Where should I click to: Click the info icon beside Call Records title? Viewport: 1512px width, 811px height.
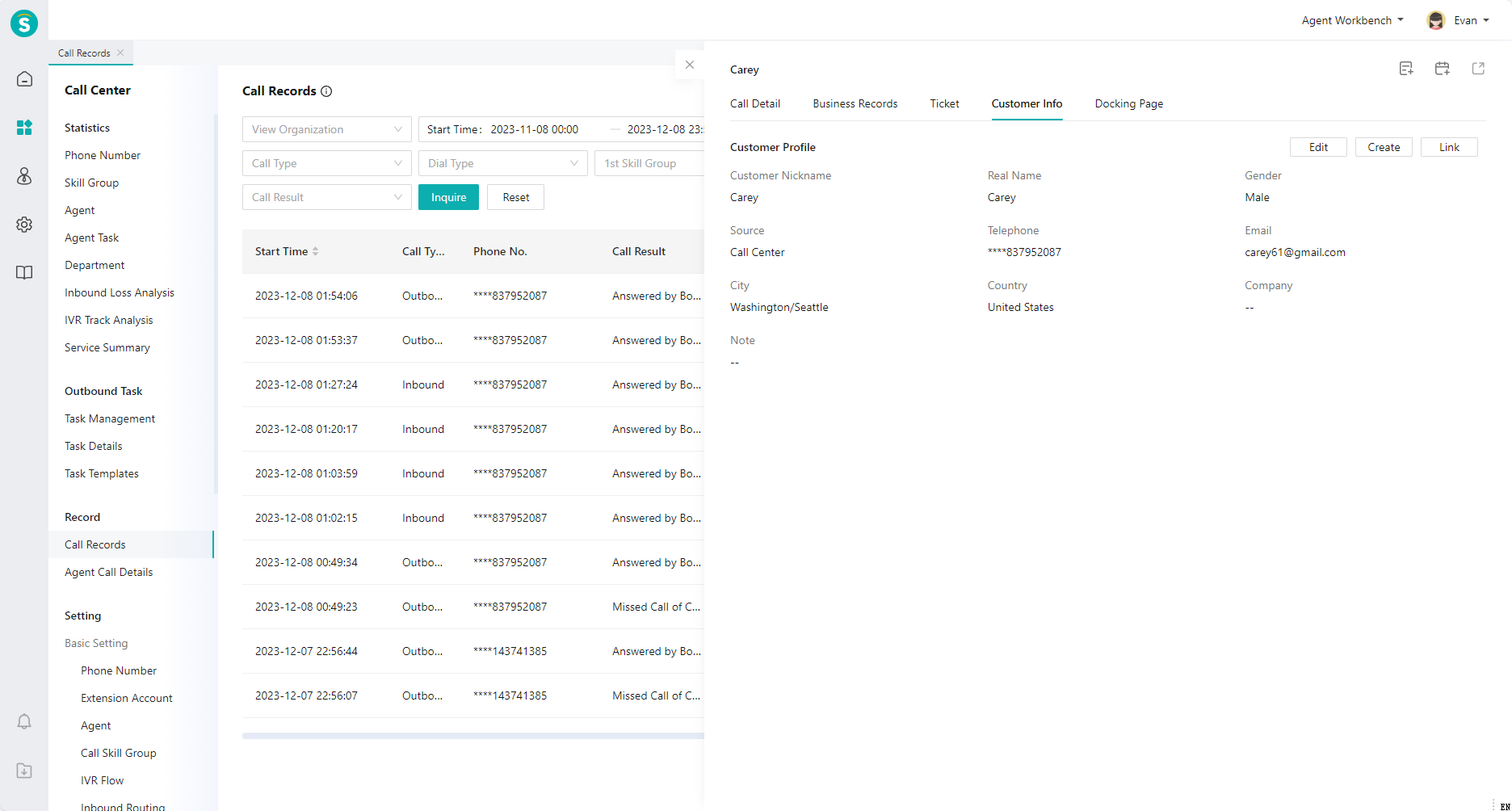pos(326,91)
